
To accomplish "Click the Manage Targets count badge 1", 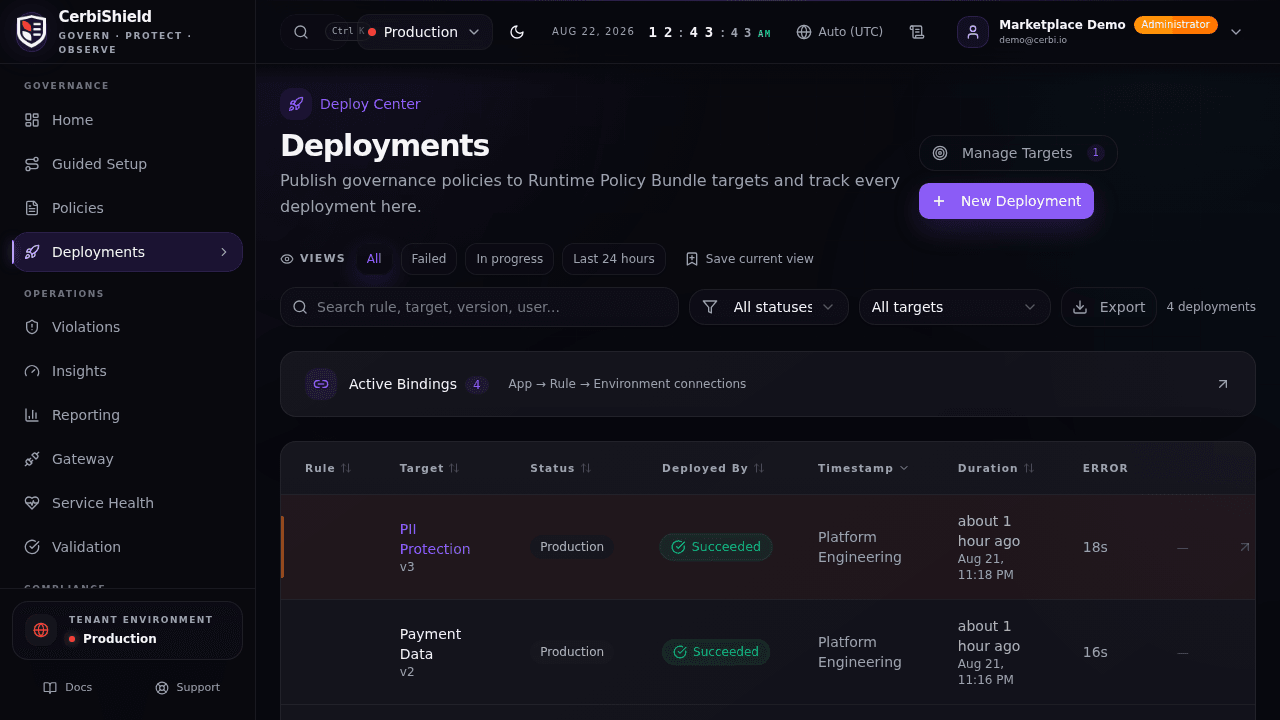I will click(1096, 153).
